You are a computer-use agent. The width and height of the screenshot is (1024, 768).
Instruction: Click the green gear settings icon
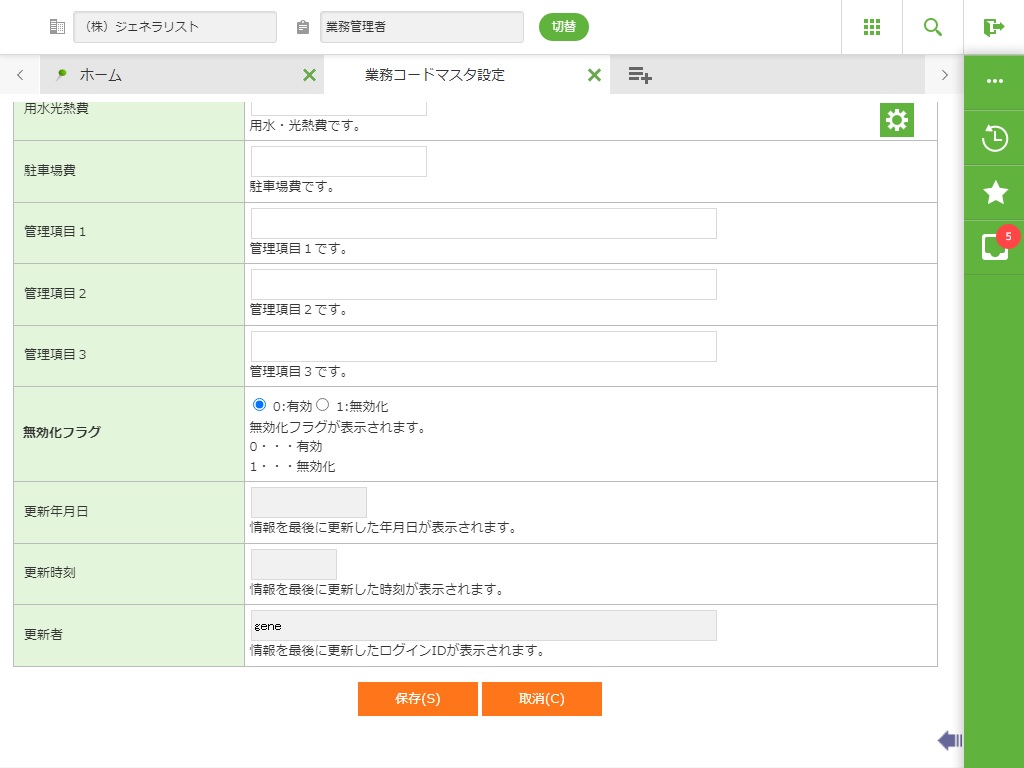tap(896, 120)
